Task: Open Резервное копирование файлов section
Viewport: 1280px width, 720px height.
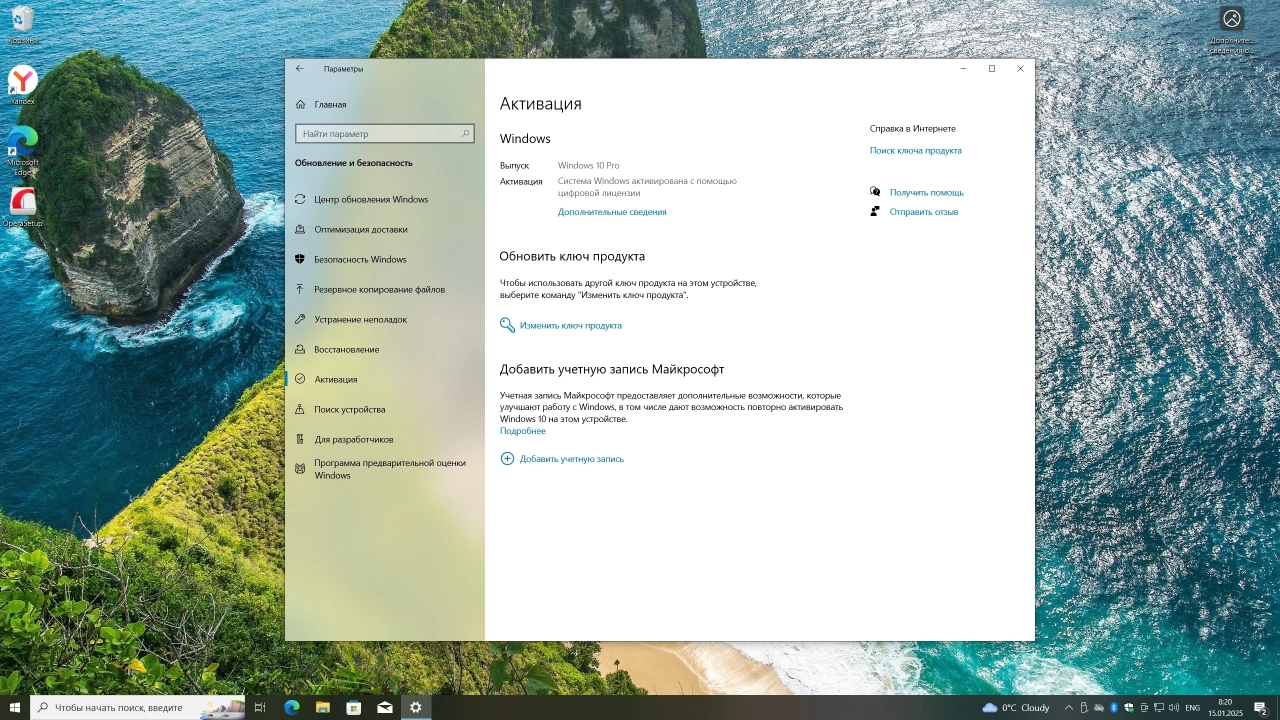Action: coord(385,289)
